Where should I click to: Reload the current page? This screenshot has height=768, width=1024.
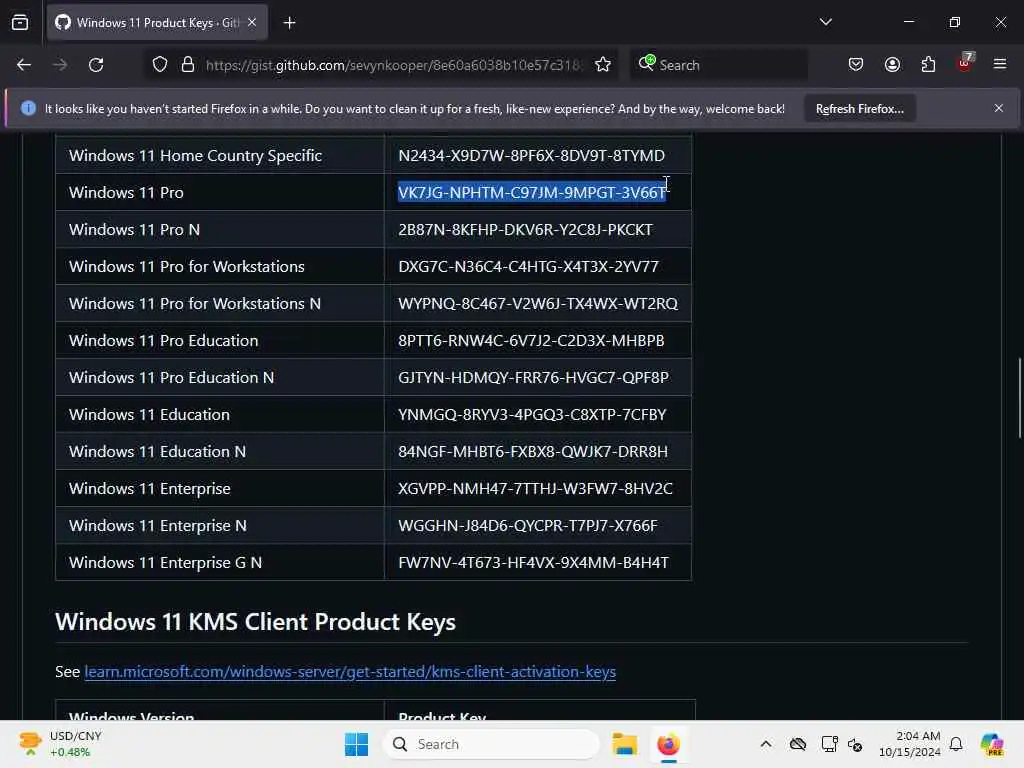pyautogui.click(x=96, y=65)
